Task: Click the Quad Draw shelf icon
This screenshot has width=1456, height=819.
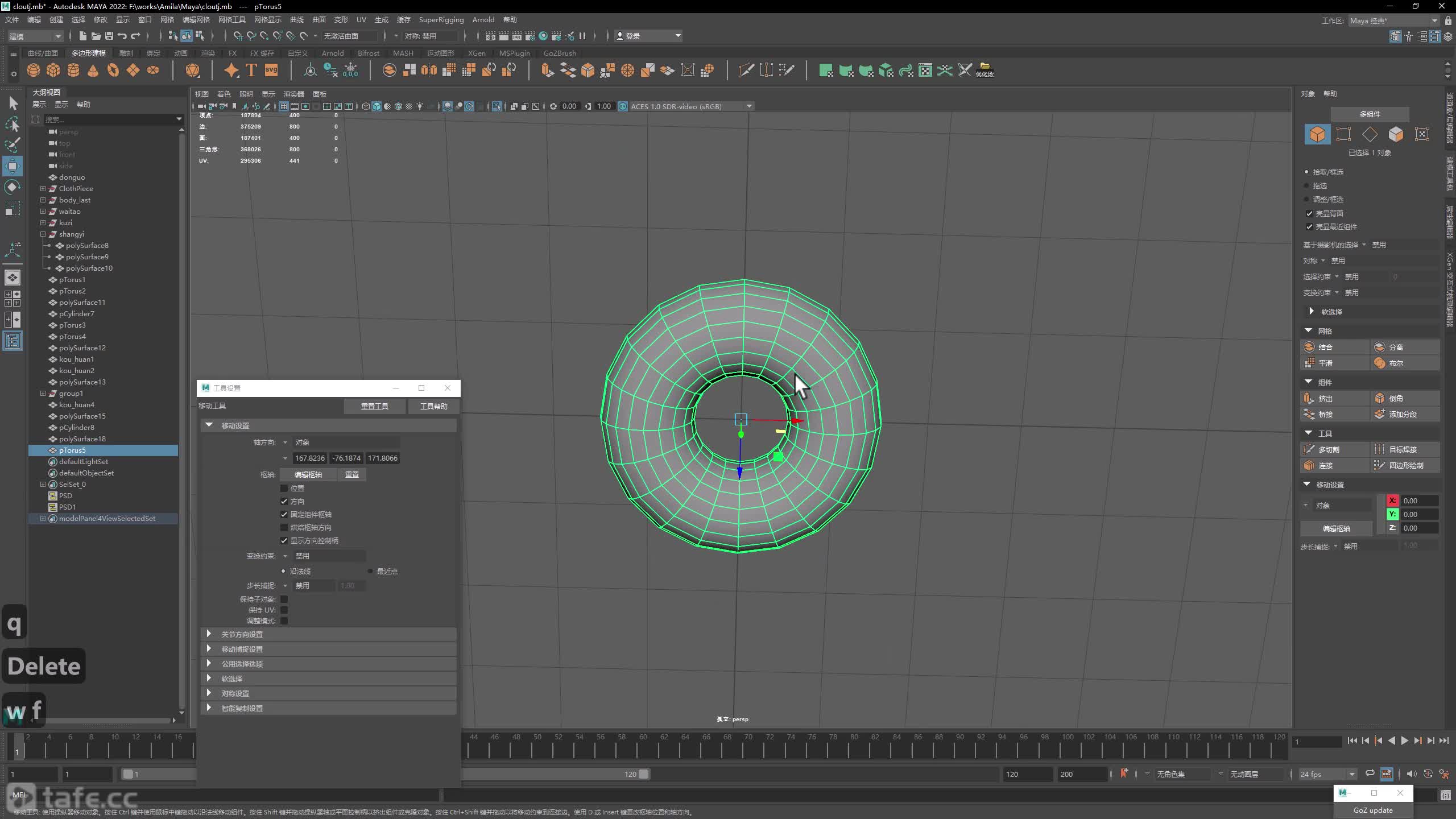Action: click(787, 70)
